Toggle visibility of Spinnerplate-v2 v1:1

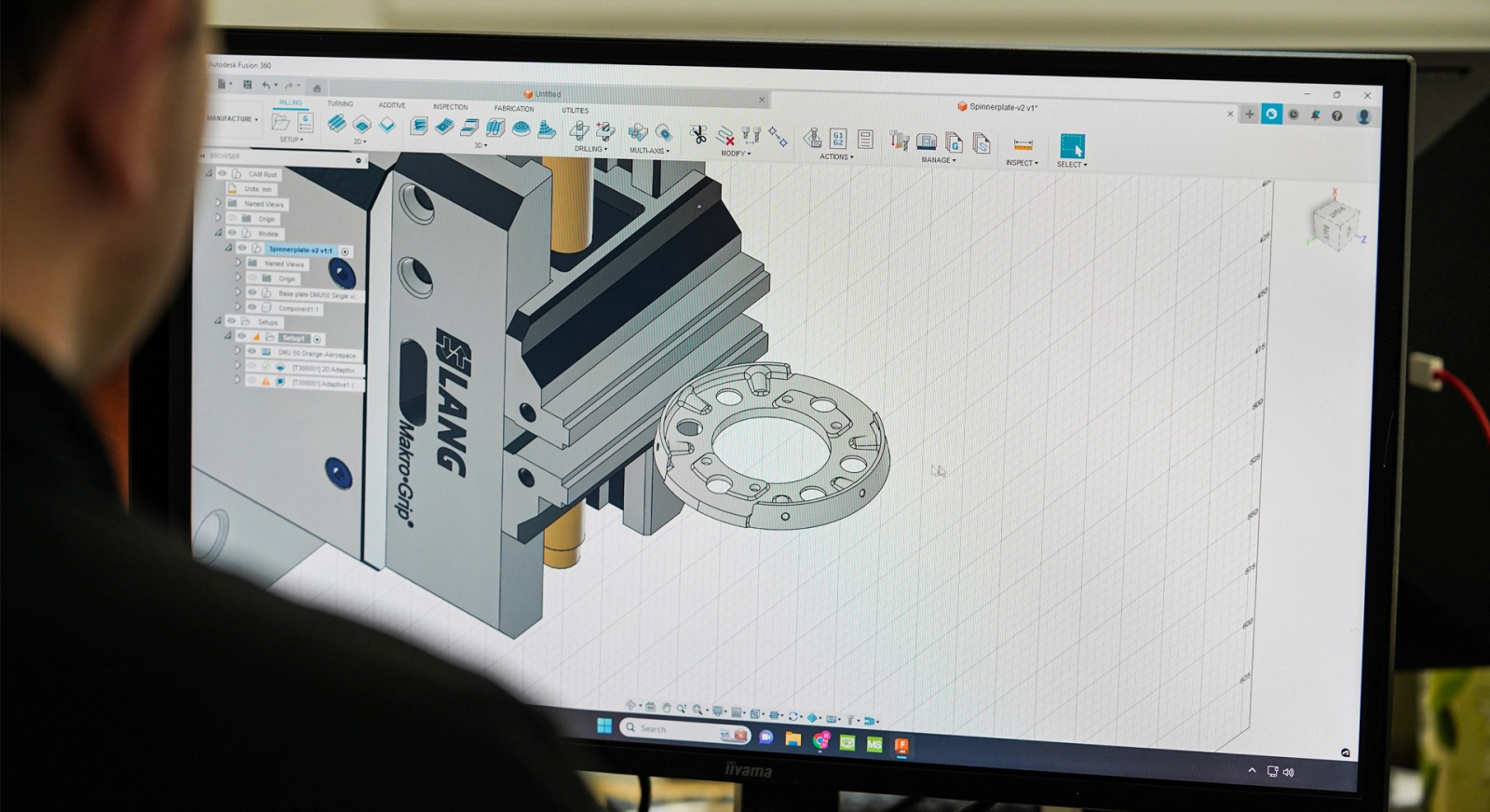242,249
